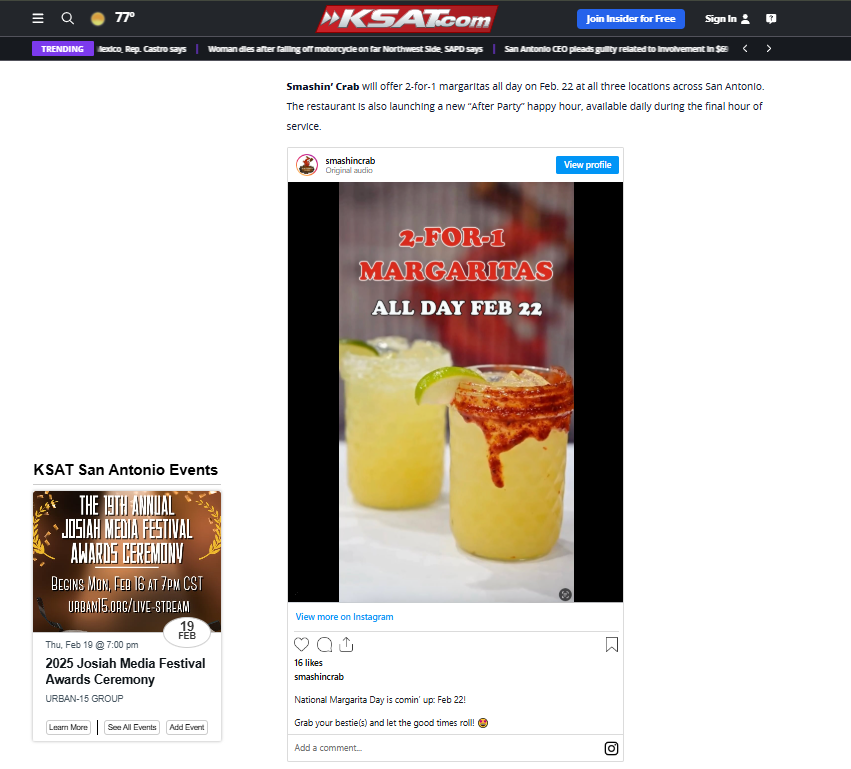Click the Instagram camera icon beside the comment field
The height and width of the screenshot is (769, 851).
[x=610, y=748]
